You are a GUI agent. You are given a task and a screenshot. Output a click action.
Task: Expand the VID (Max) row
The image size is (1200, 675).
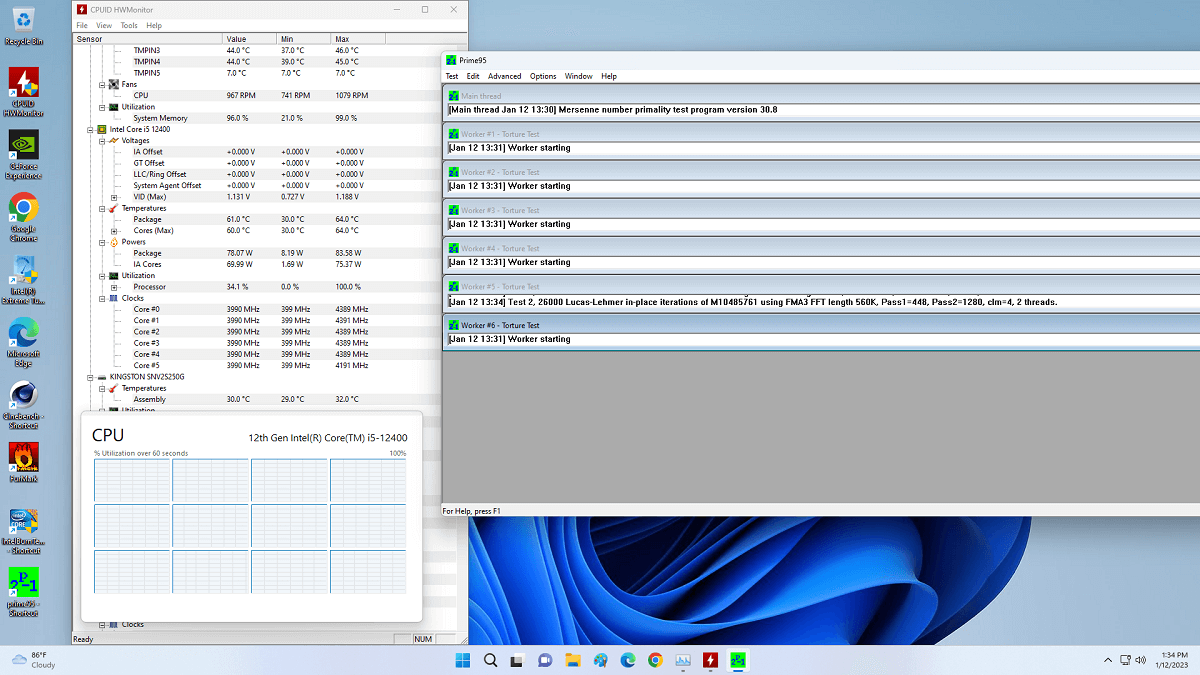tap(114, 197)
